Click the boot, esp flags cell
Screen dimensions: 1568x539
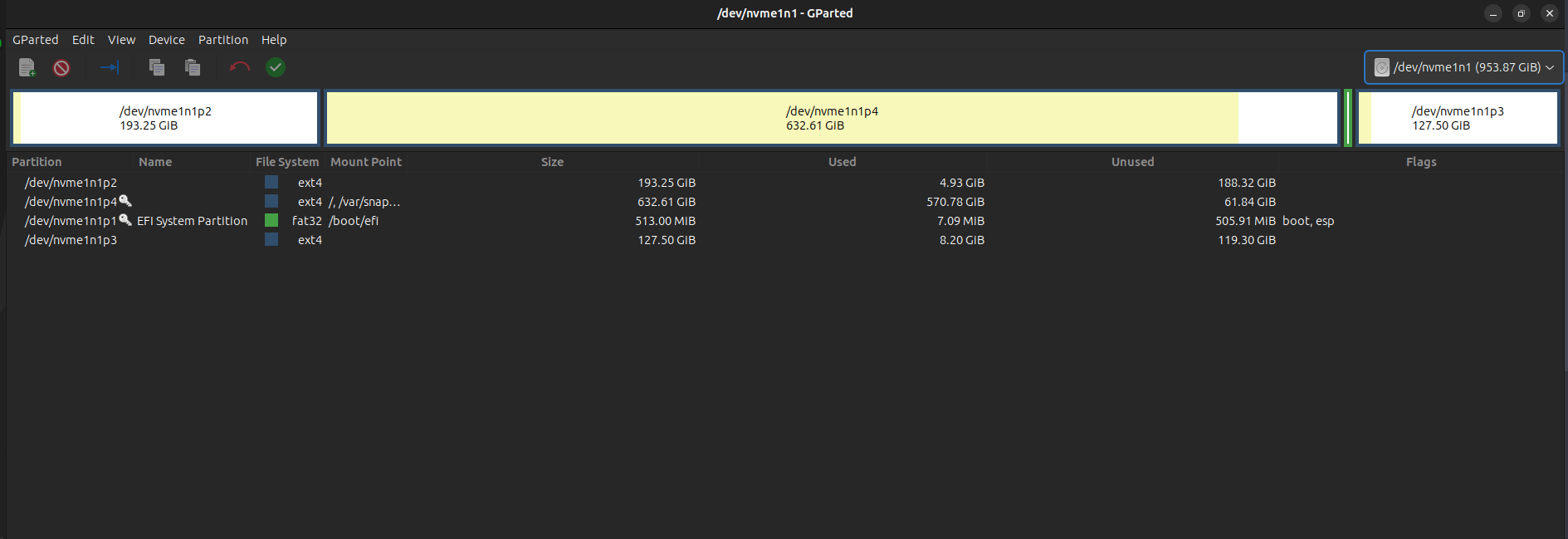(x=1308, y=221)
